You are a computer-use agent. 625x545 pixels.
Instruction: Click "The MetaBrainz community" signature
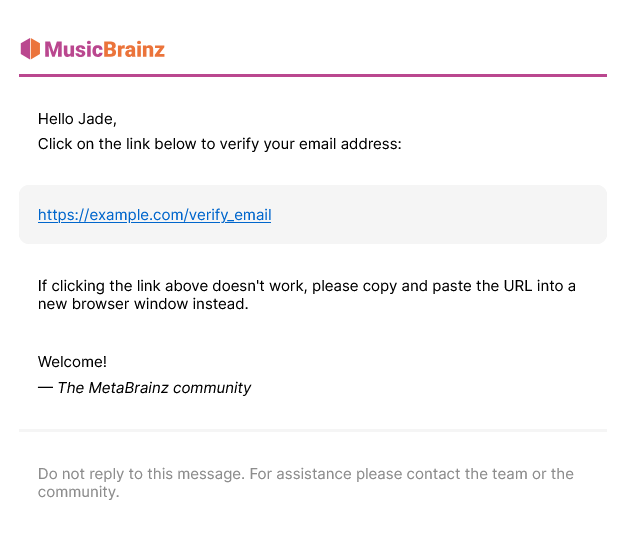pos(154,388)
